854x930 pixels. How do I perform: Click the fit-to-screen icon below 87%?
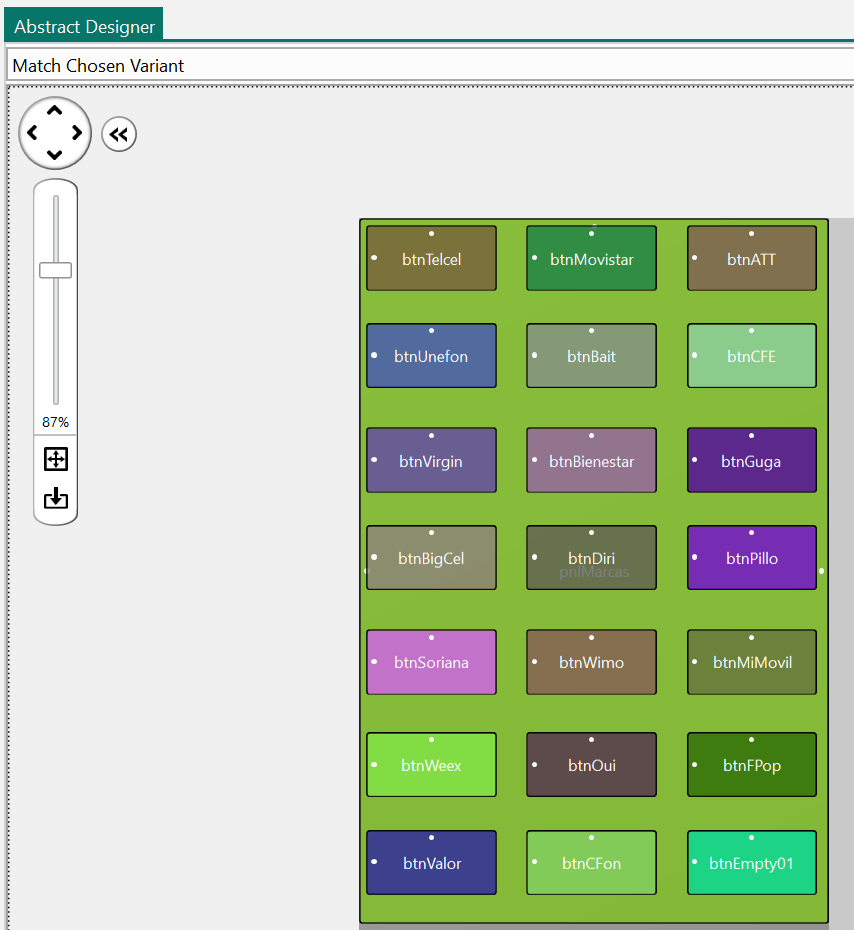(56, 459)
